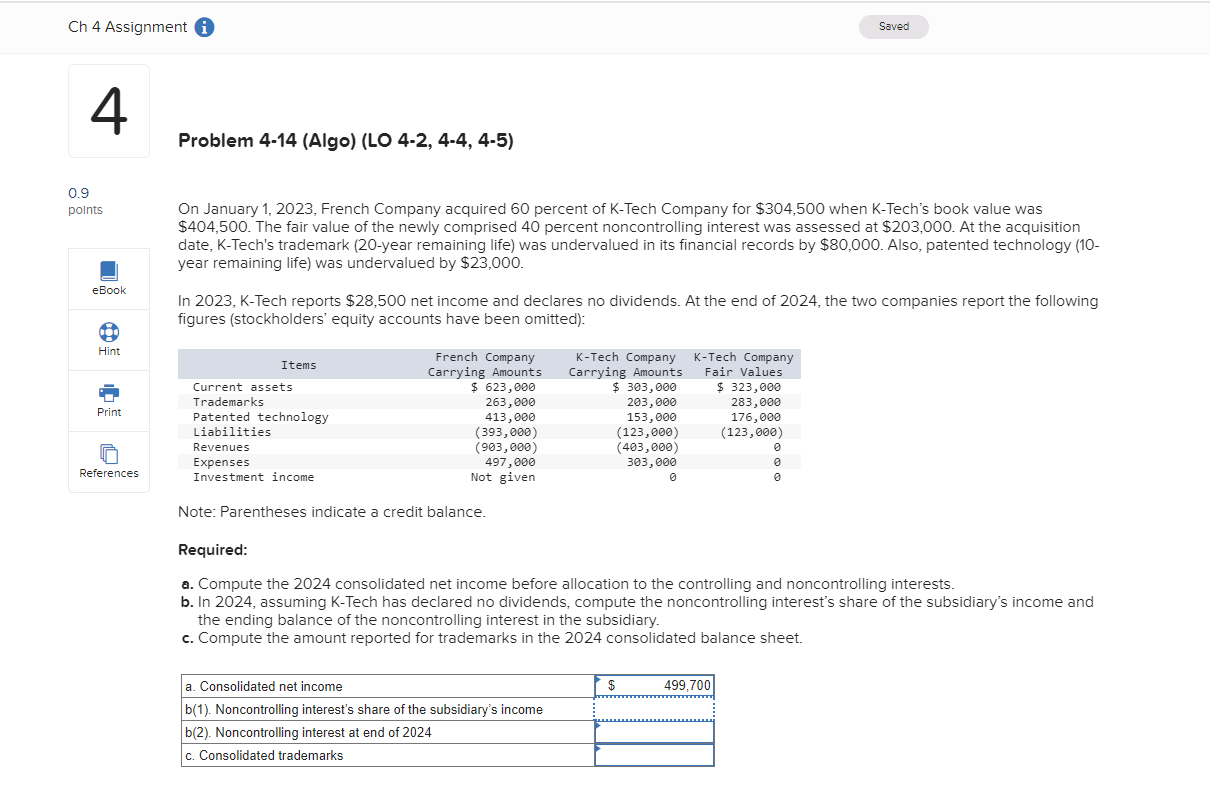
Task: Select consolidated trademarks answer field
Action: [x=654, y=755]
